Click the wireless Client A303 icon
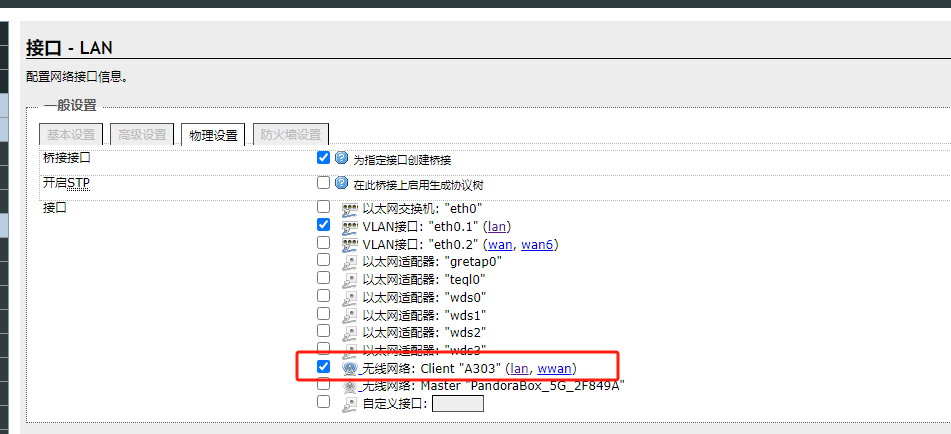 coord(350,368)
